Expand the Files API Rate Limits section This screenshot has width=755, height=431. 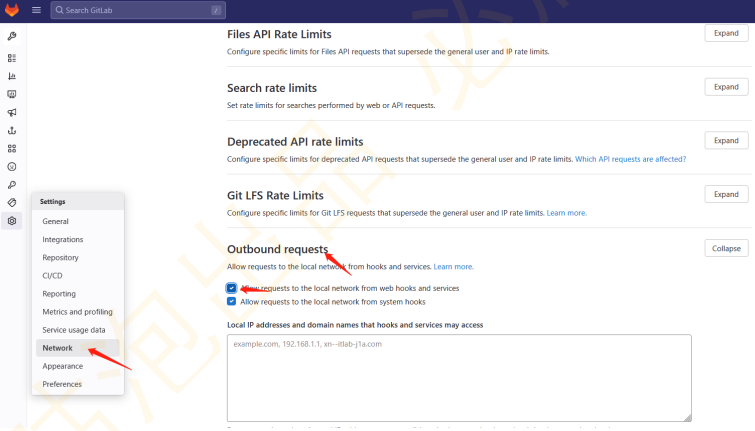point(726,33)
